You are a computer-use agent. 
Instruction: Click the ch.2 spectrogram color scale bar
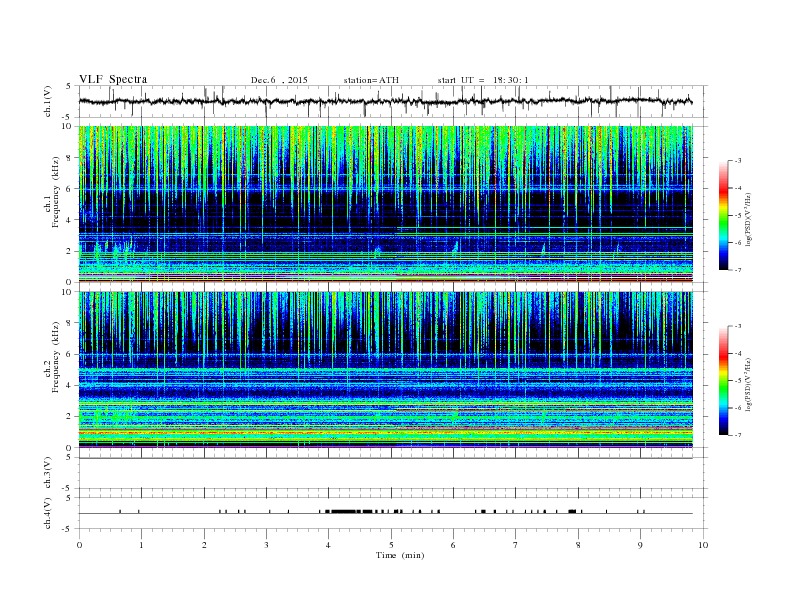pyautogui.click(x=724, y=381)
